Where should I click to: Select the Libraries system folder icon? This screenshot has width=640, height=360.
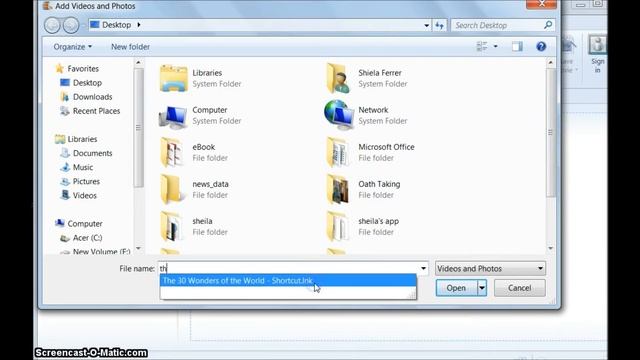pos(173,78)
